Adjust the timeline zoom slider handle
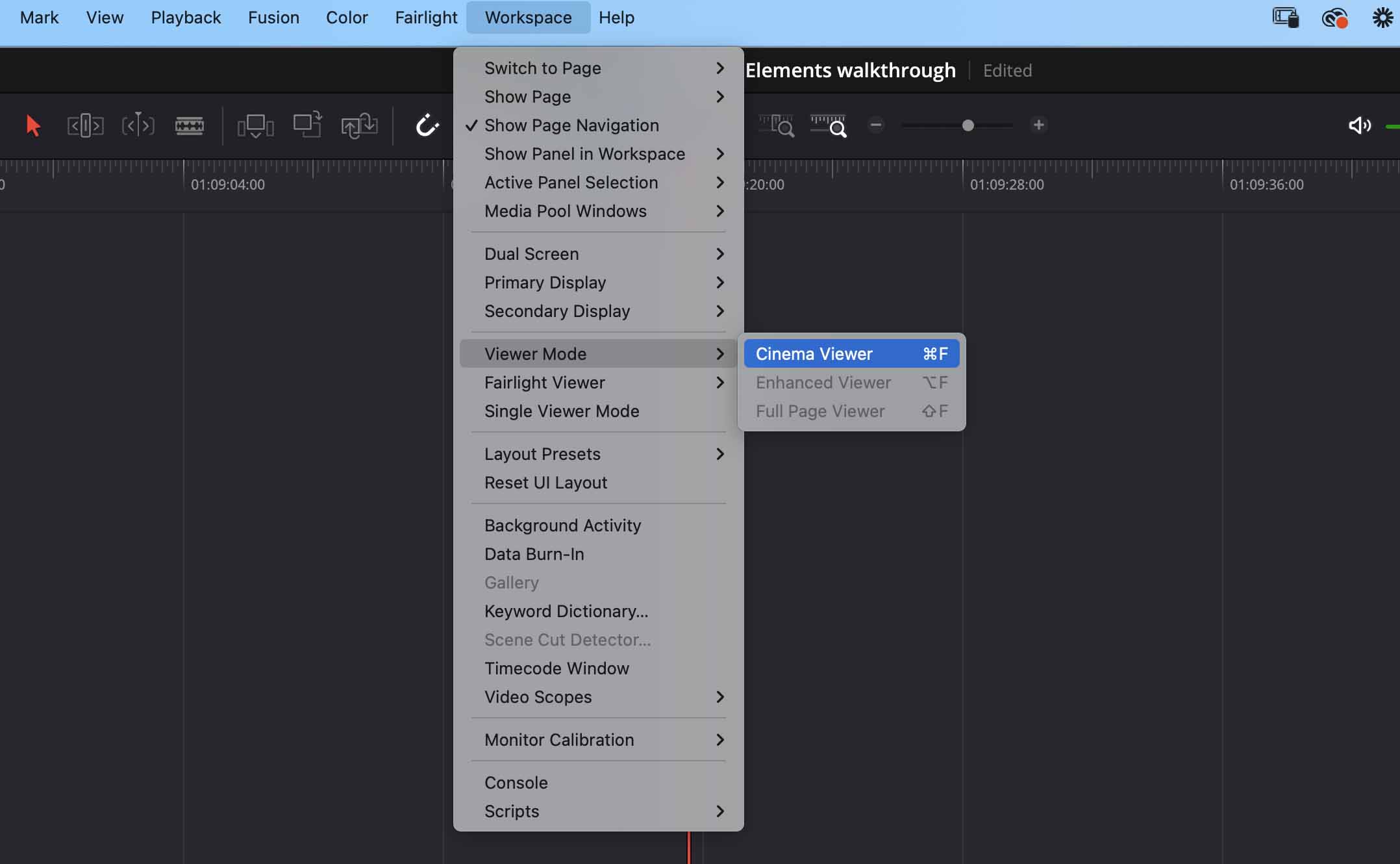 pyautogui.click(x=968, y=125)
